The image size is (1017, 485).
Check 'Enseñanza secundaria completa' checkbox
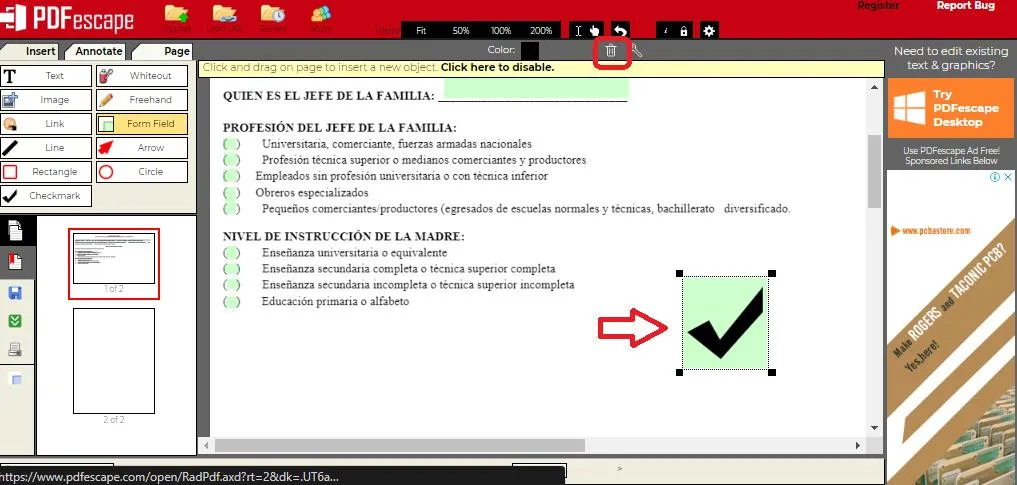tap(232, 268)
